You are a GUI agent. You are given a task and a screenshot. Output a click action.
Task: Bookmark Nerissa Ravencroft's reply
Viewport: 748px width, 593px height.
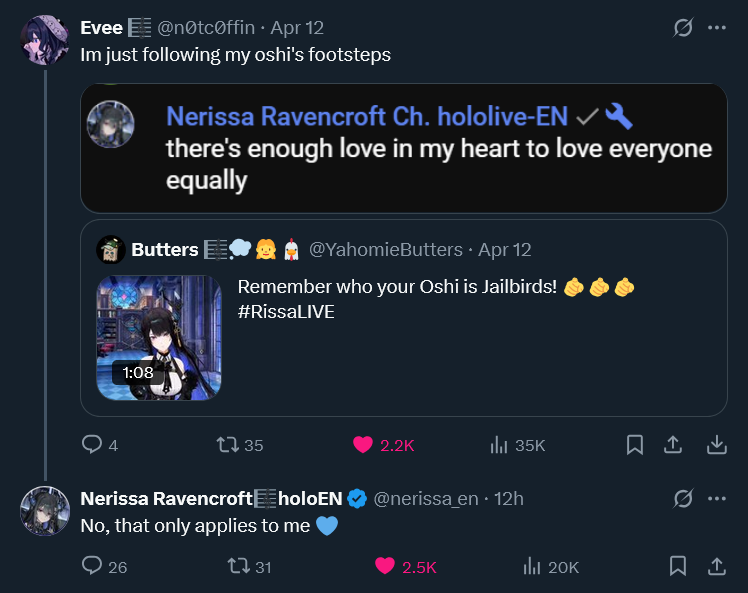678,566
